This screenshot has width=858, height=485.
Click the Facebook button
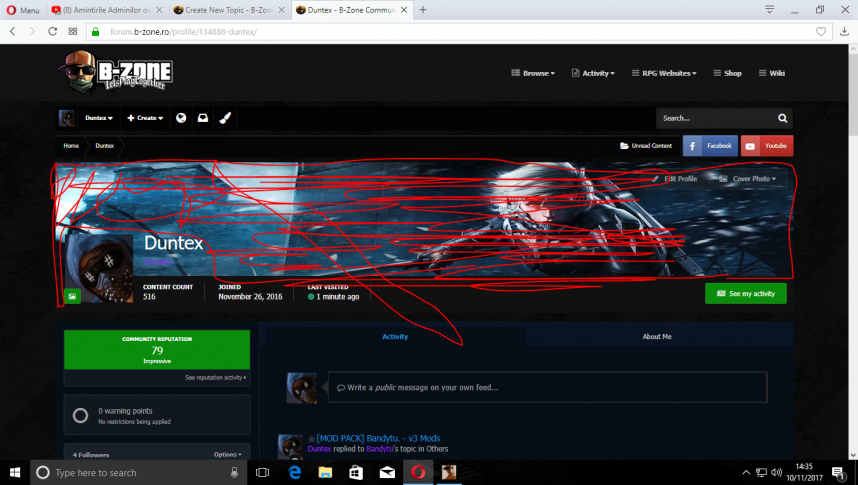coord(710,146)
